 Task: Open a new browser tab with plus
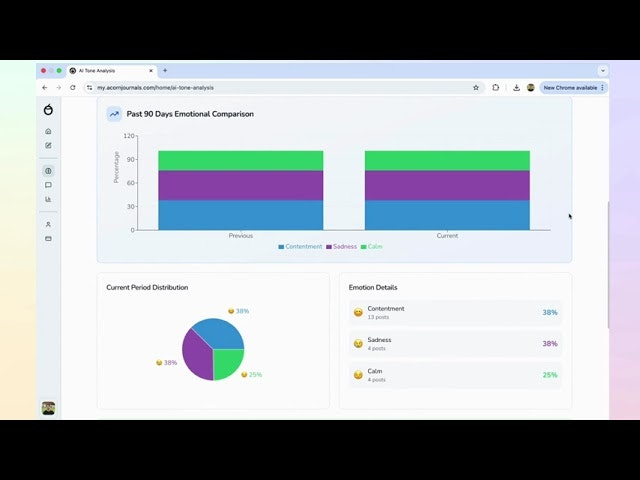[165, 71]
